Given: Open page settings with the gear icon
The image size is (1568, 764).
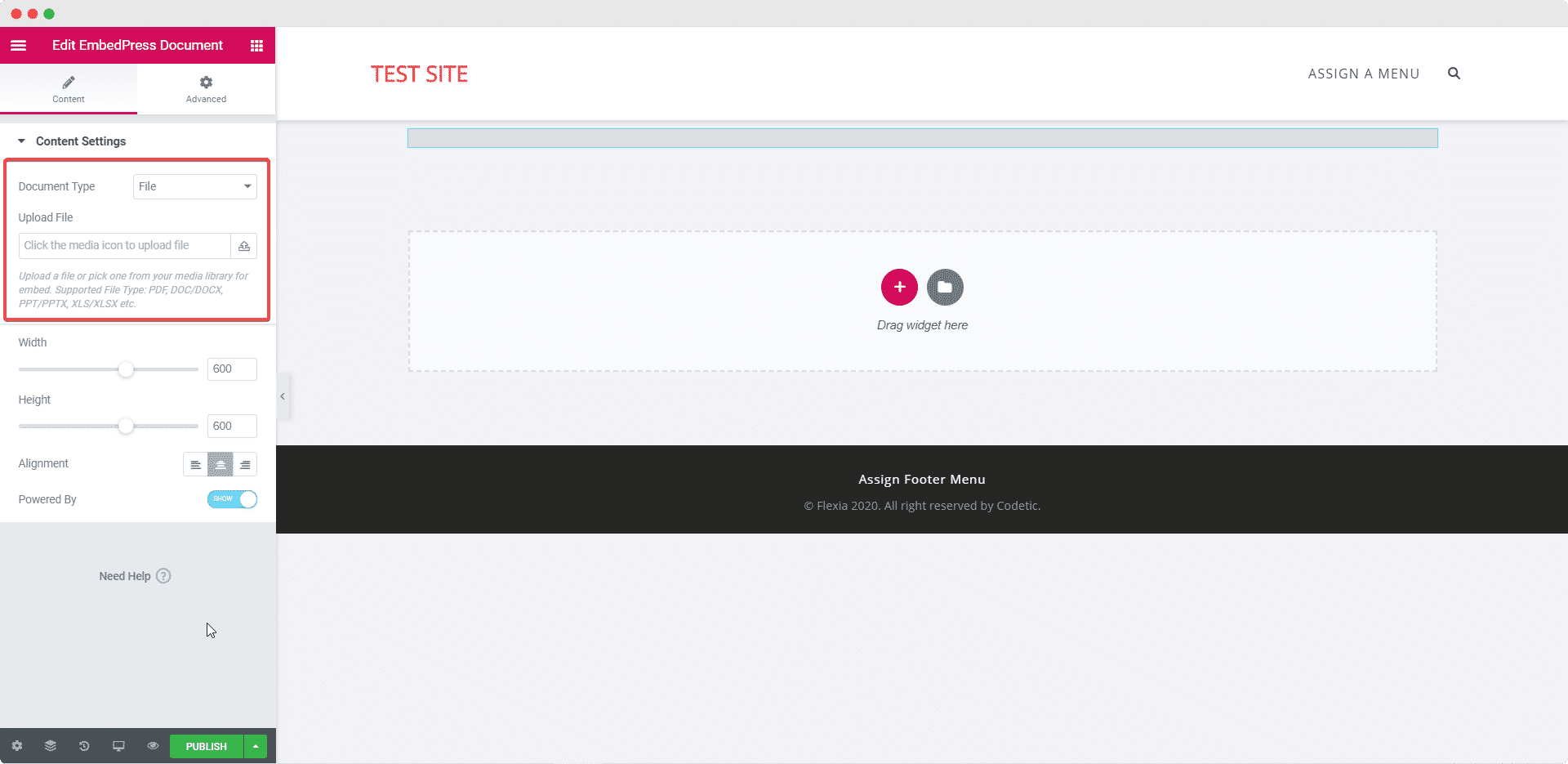Looking at the screenshot, I should tap(16, 746).
